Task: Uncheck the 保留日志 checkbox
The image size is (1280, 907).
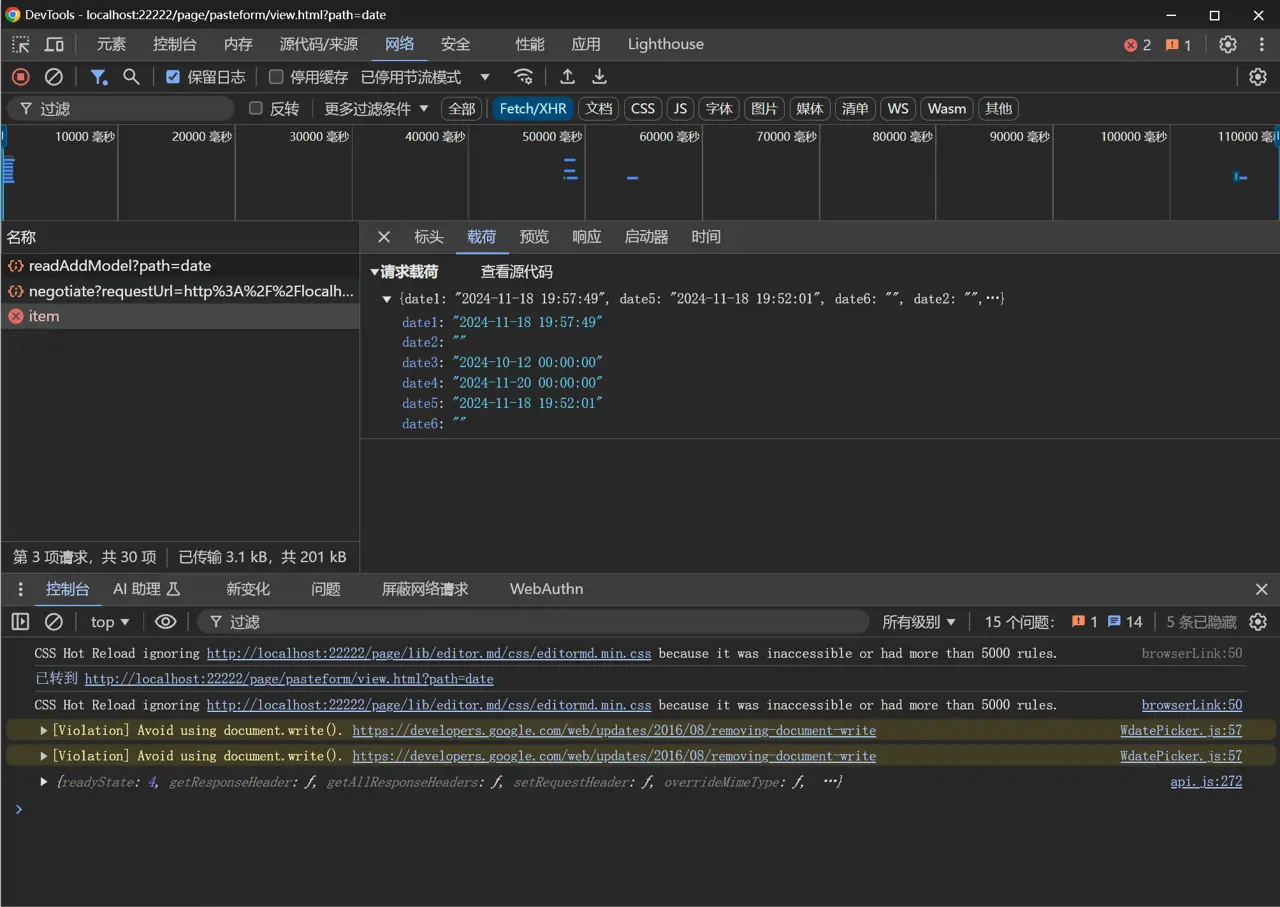Action: (173, 77)
